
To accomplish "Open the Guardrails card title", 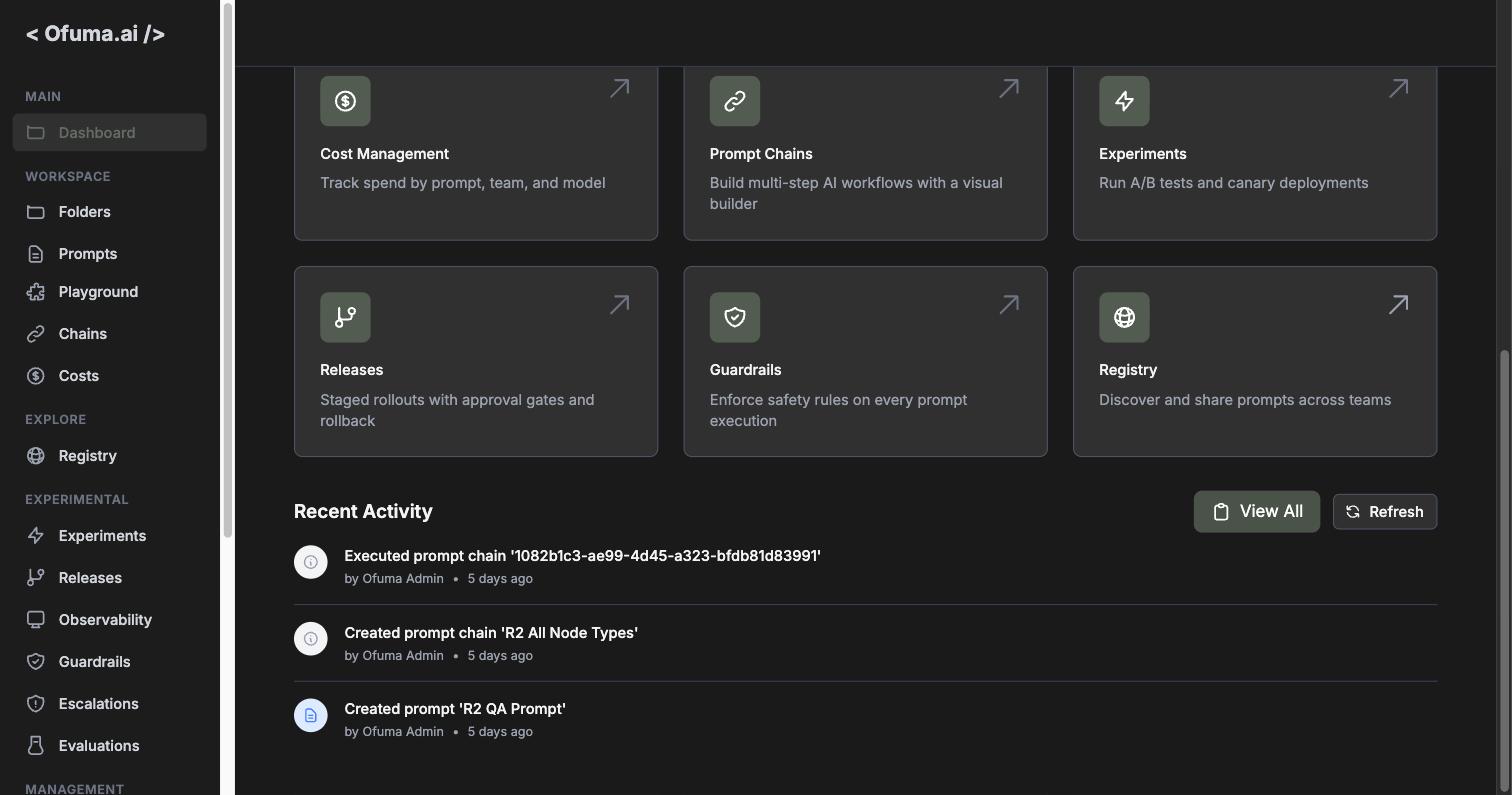I will pyautogui.click(x=745, y=370).
